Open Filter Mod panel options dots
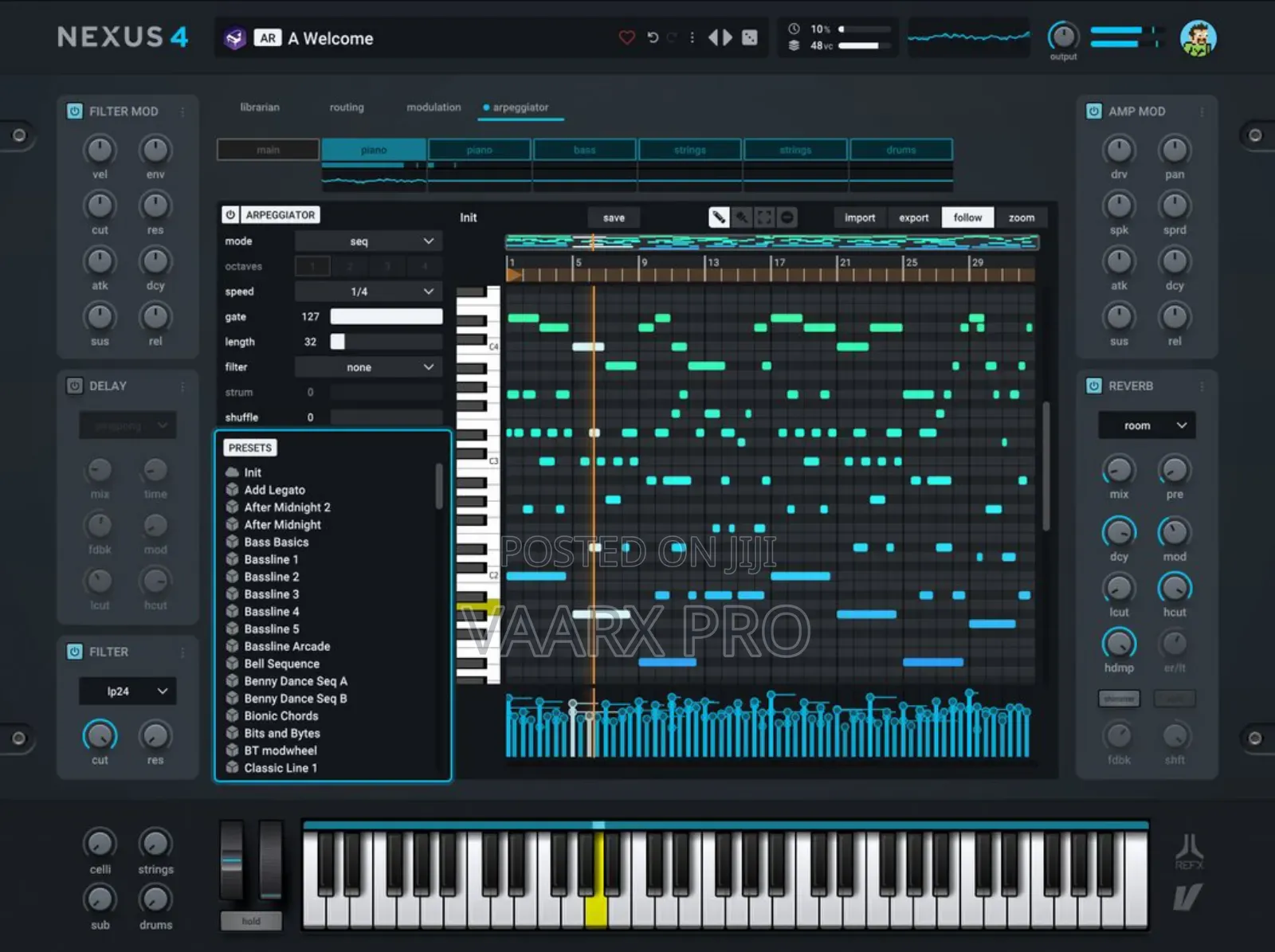The image size is (1275, 952). 182,112
